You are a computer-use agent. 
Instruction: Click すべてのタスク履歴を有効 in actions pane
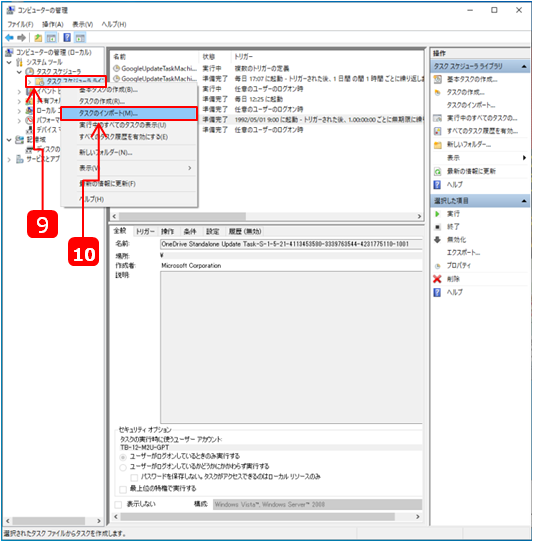pyautogui.click(x=482, y=131)
